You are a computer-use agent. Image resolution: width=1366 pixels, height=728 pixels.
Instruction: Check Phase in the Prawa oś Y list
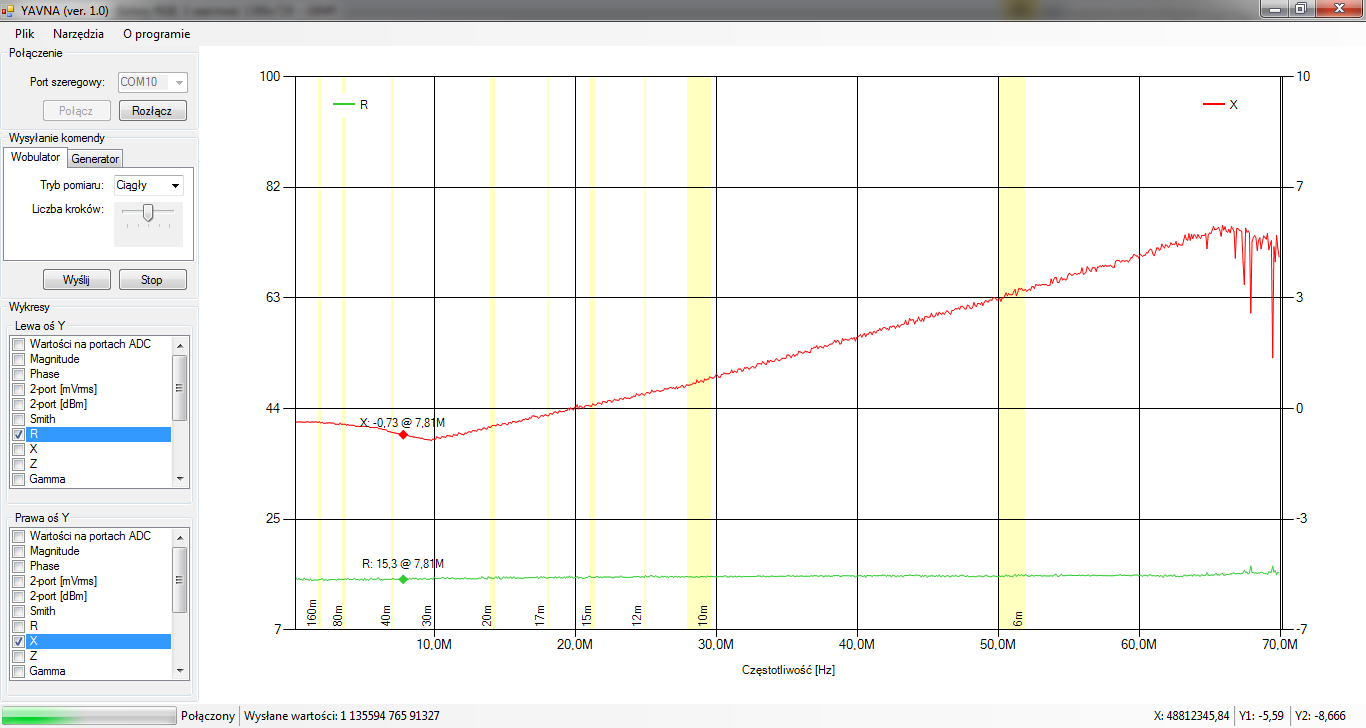click(18, 566)
